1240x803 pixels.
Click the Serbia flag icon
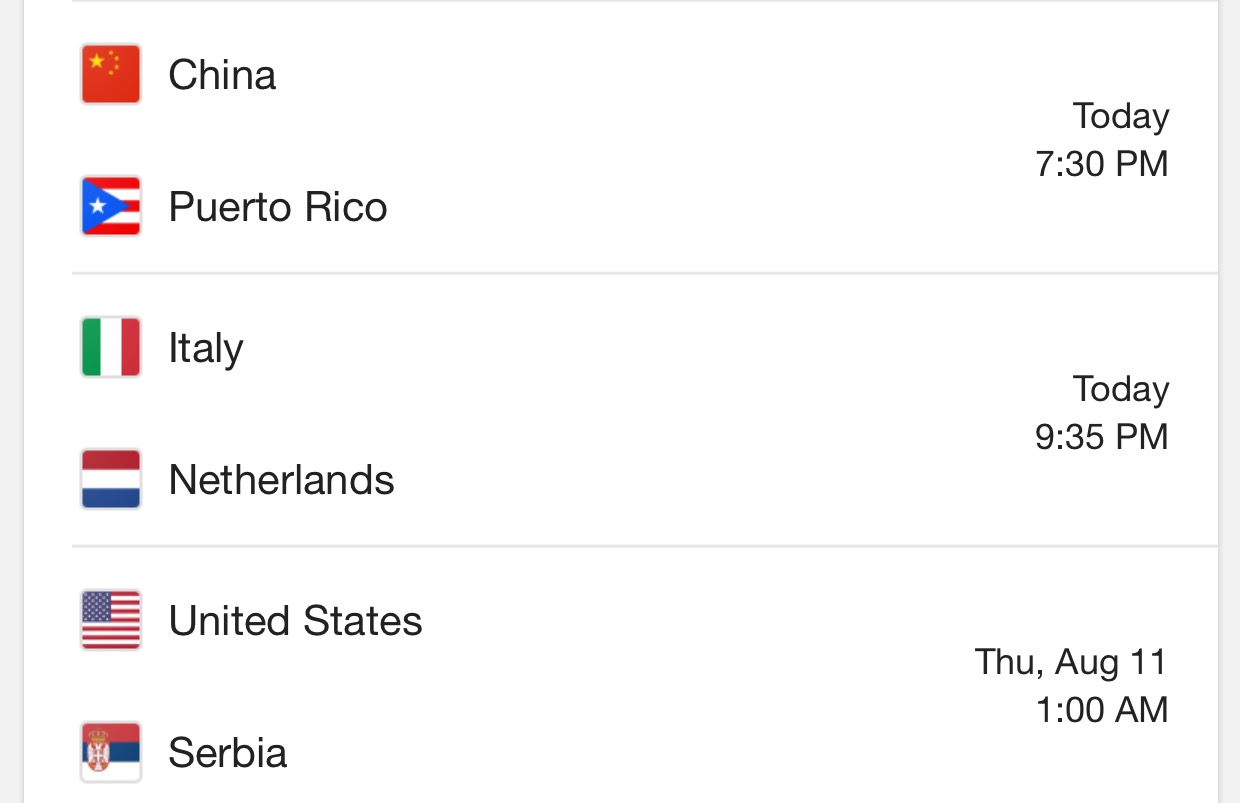(x=111, y=752)
